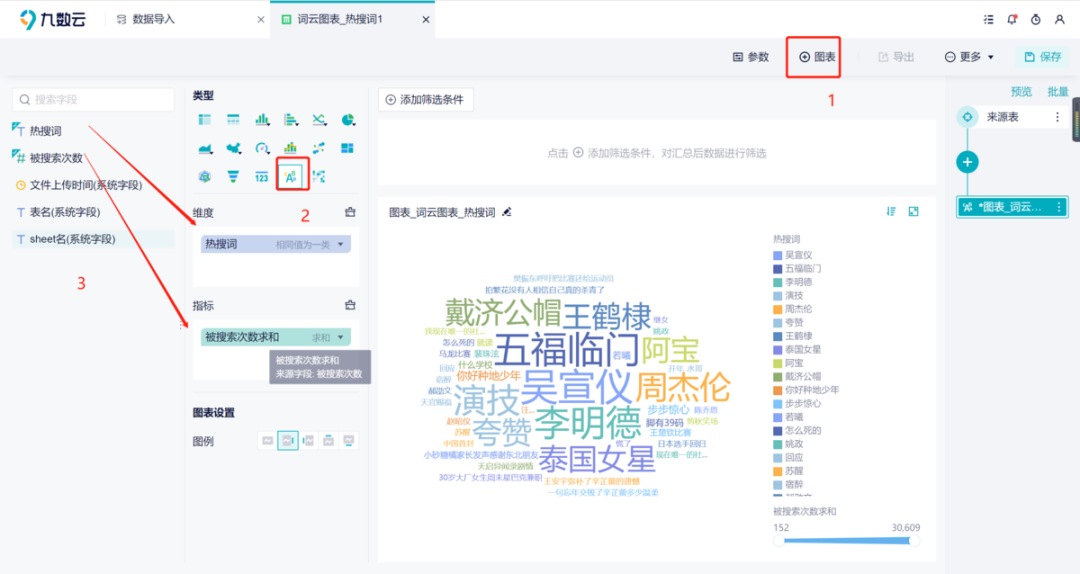Click the 图表 toolbar button
This screenshot has width=1080, height=574.
pyautogui.click(x=817, y=57)
